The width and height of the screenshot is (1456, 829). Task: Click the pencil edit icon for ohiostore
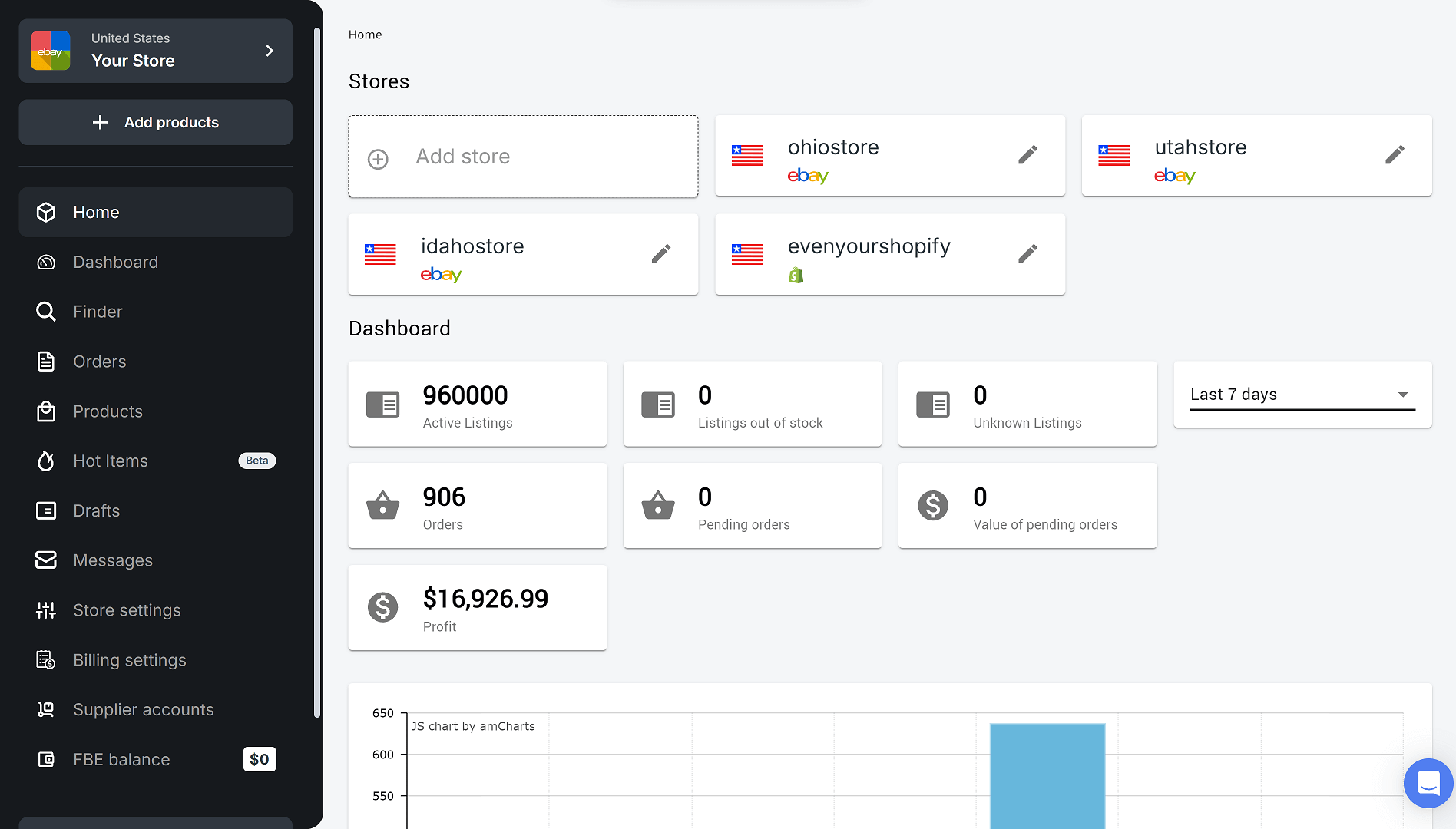click(x=1027, y=155)
